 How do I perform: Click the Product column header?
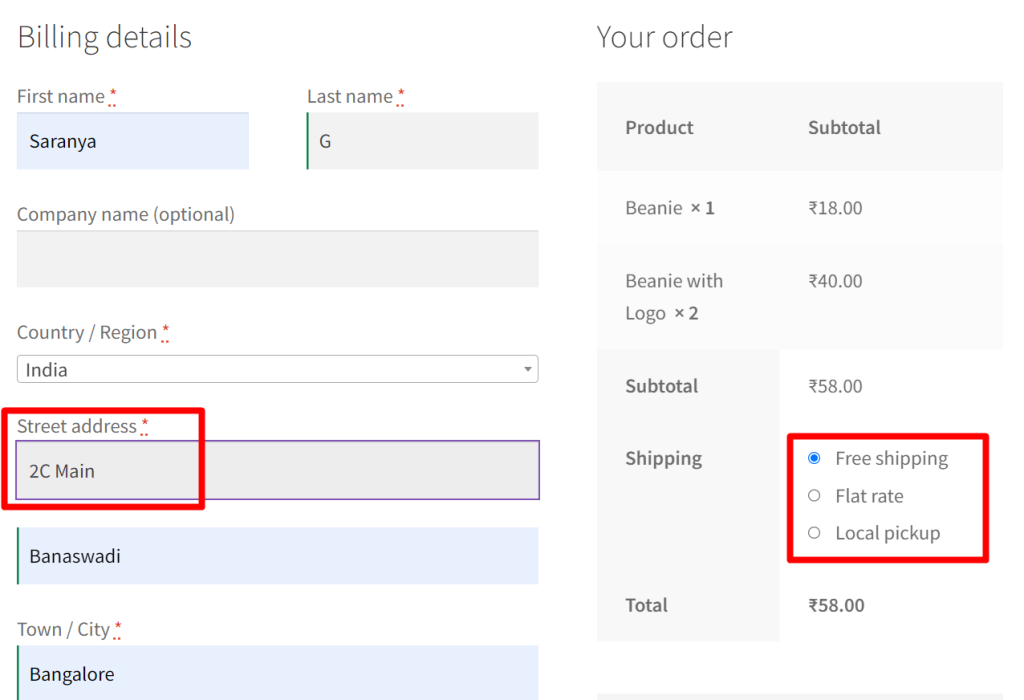[658, 127]
